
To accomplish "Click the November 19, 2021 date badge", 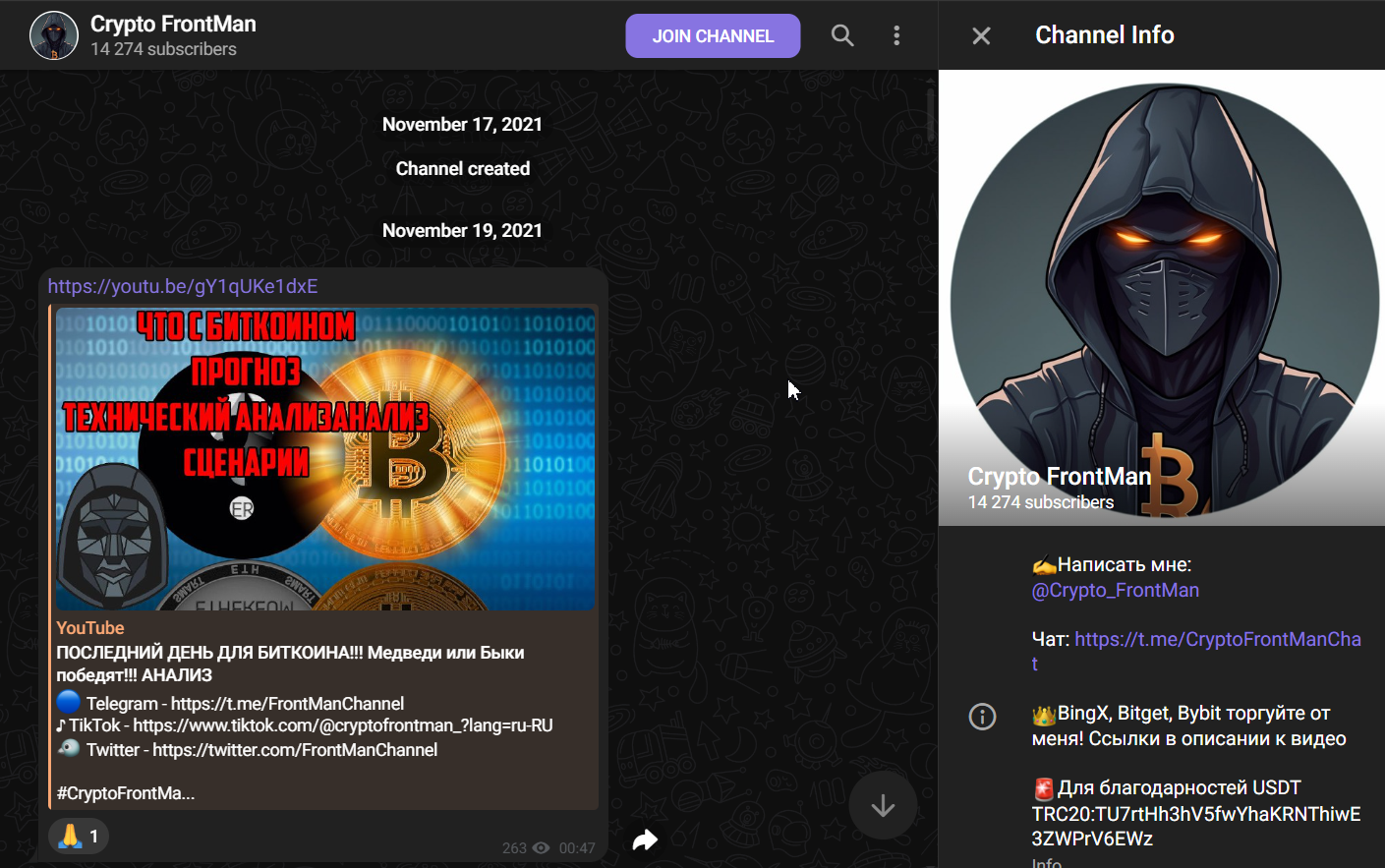I will pyautogui.click(x=462, y=230).
